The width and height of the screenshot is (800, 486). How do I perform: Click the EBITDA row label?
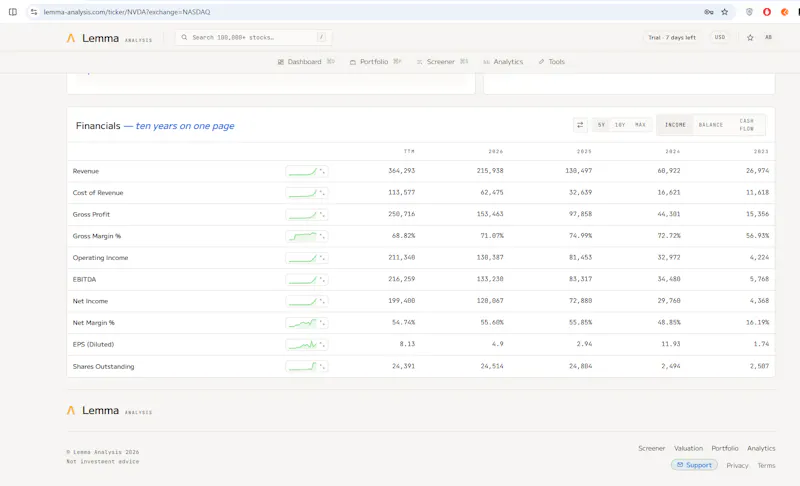(x=84, y=279)
